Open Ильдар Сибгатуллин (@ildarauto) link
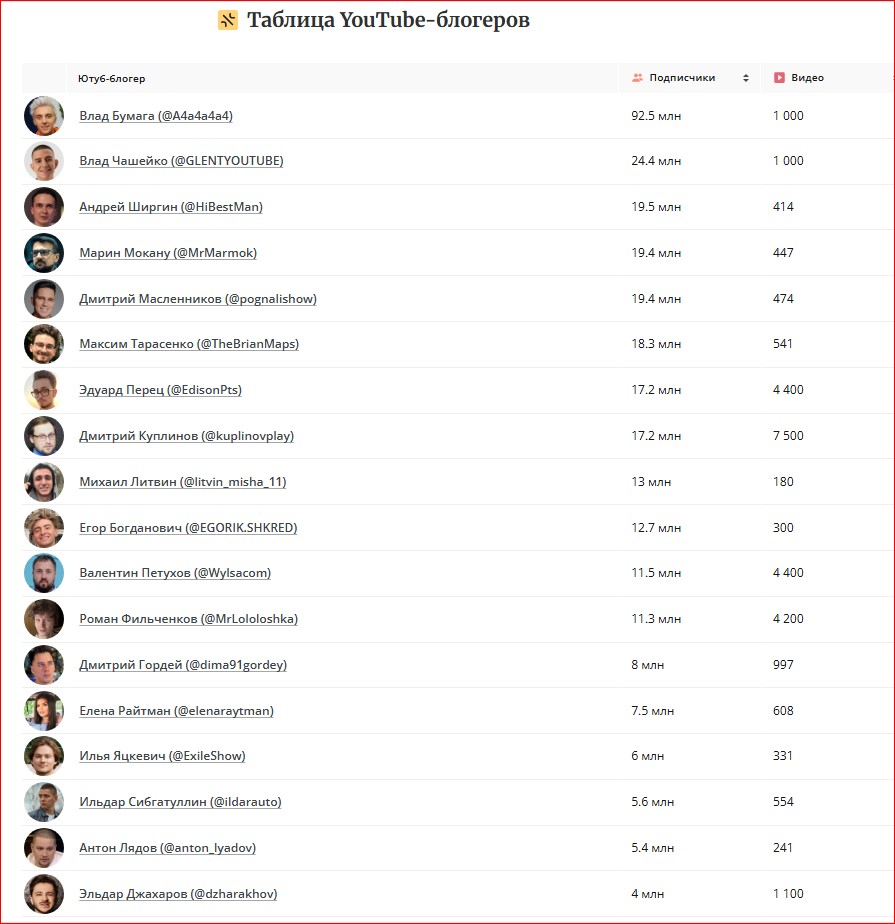 click(x=180, y=802)
